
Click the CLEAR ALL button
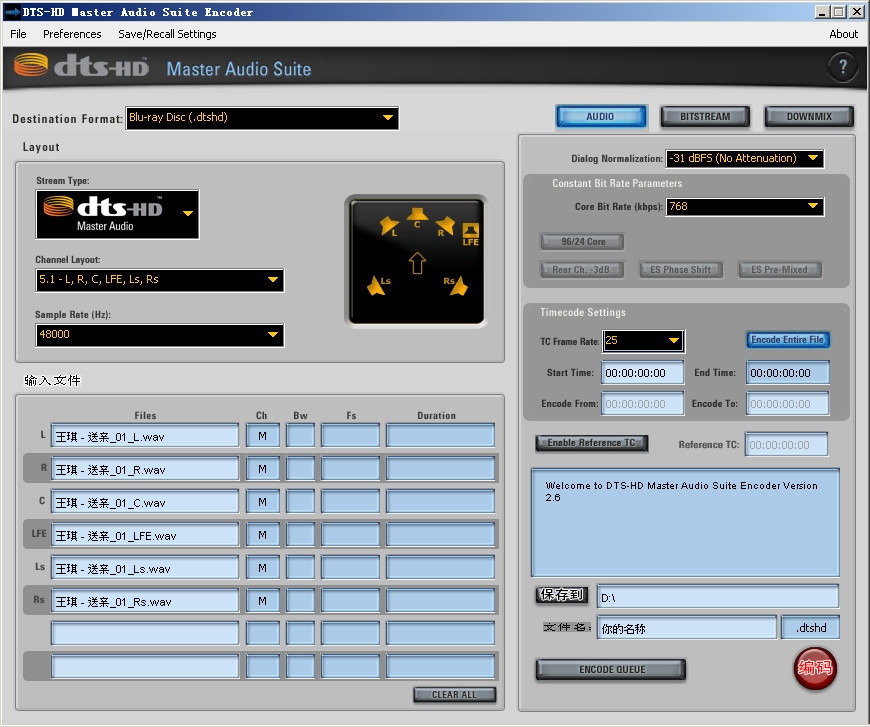(454, 695)
